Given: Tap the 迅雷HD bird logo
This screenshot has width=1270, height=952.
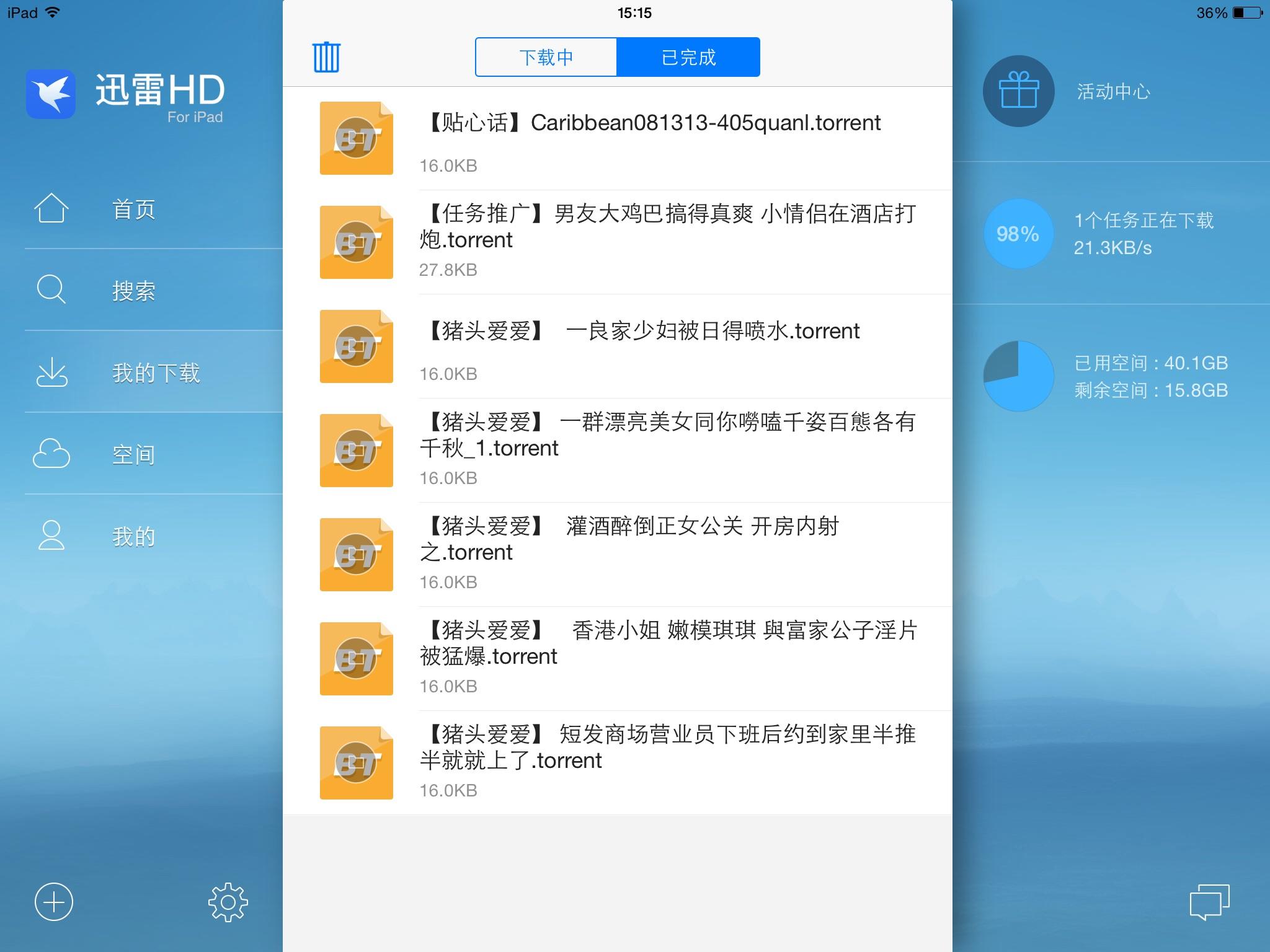Looking at the screenshot, I should [x=51, y=94].
